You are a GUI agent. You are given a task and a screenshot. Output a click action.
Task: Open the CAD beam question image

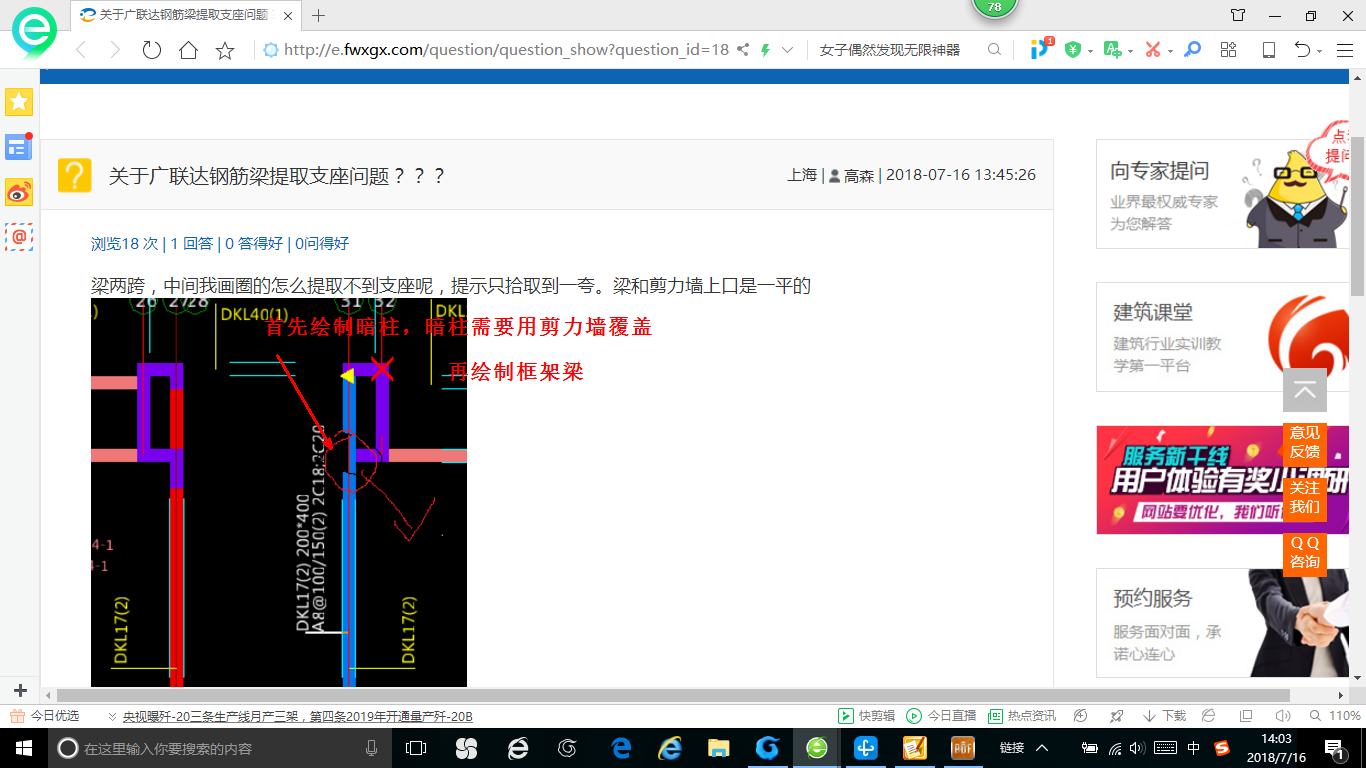click(x=279, y=492)
